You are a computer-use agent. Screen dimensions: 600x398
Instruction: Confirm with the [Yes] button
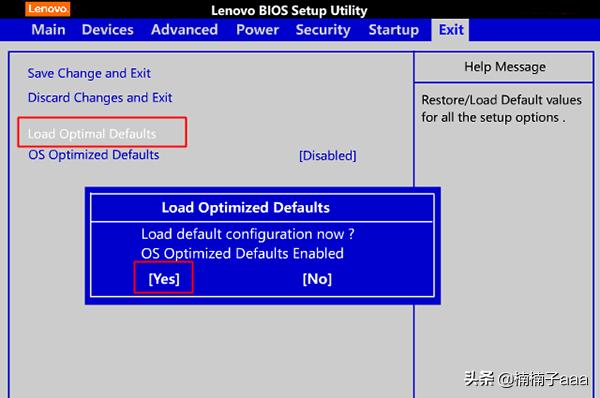pos(164,279)
